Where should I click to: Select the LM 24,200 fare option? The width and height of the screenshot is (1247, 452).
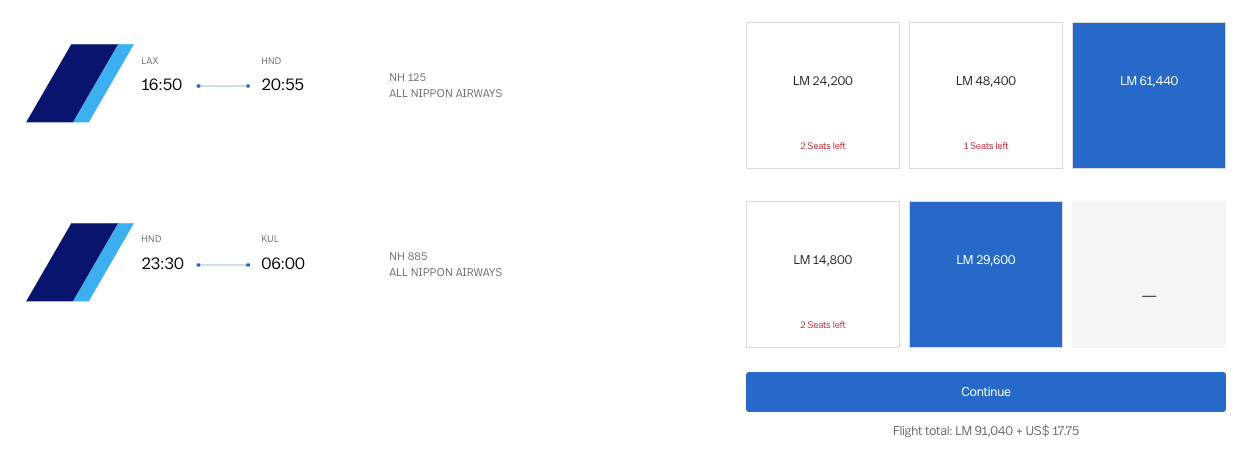click(x=822, y=95)
